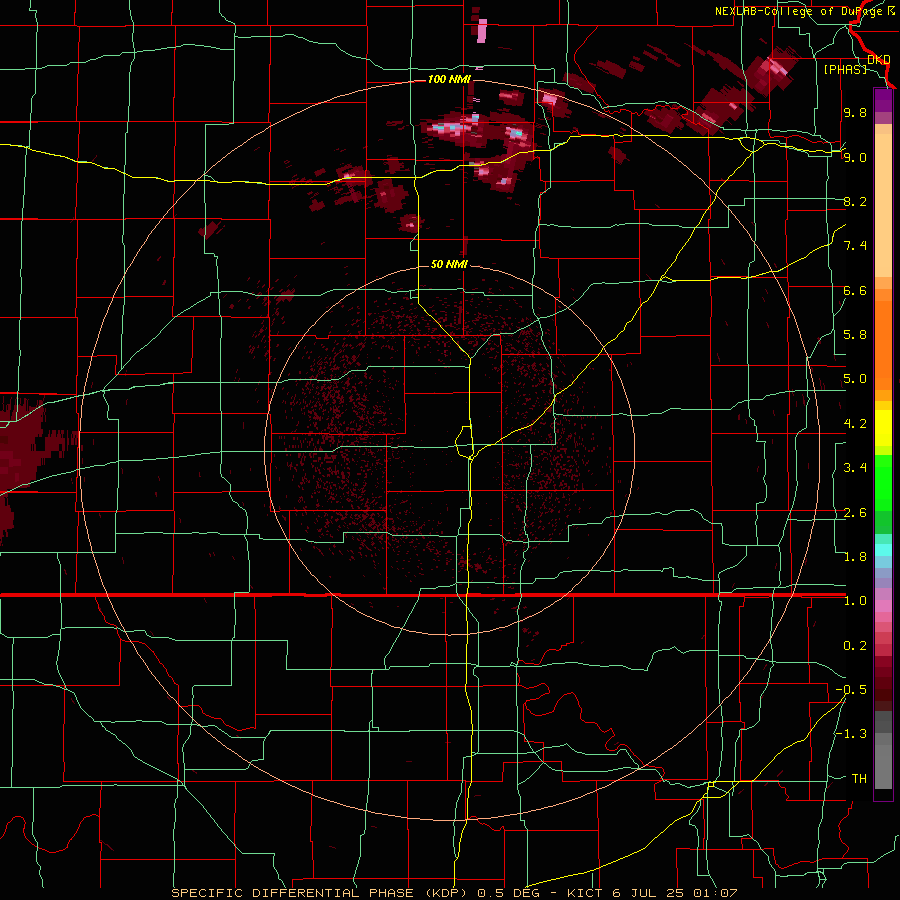Click the pink radar echo at the top center edge
The image size is (900, 900).
[x=482, y=30]
